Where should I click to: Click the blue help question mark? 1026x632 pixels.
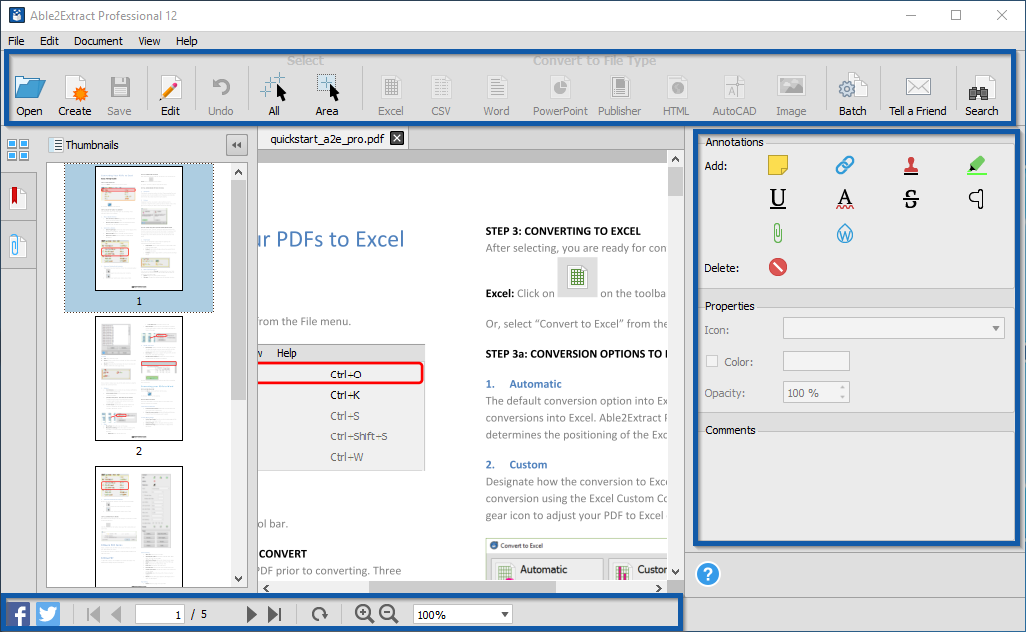(707, 574)
